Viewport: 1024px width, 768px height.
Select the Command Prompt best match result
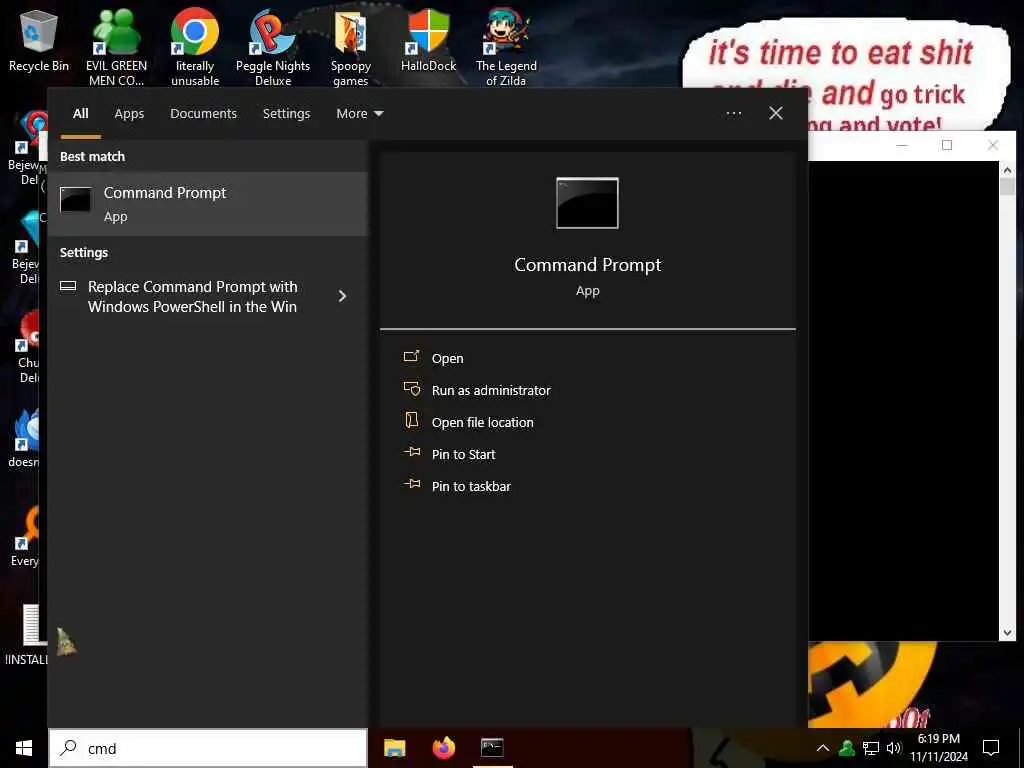[x=208, y=204]
